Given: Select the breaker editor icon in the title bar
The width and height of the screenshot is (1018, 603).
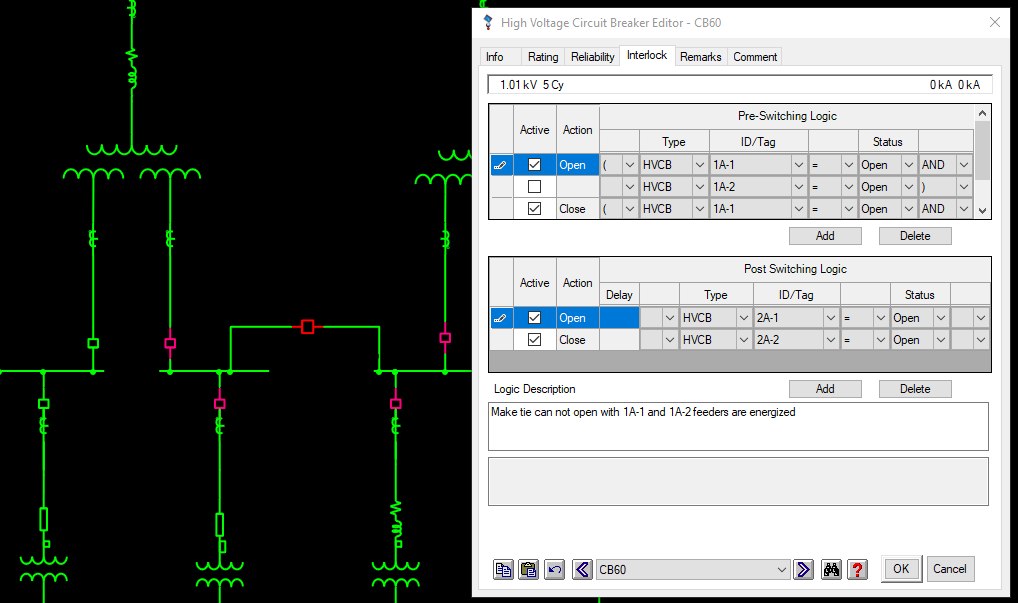Looking at the screenshot, I should coord(487,21).
